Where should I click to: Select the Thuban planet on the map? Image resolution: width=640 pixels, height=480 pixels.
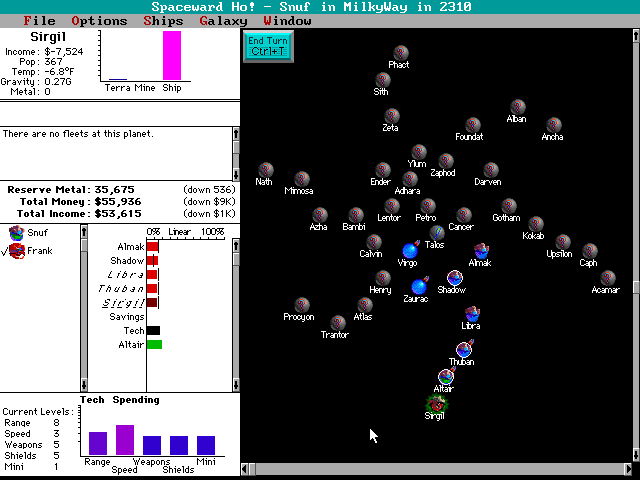click(x=464, y=349)
